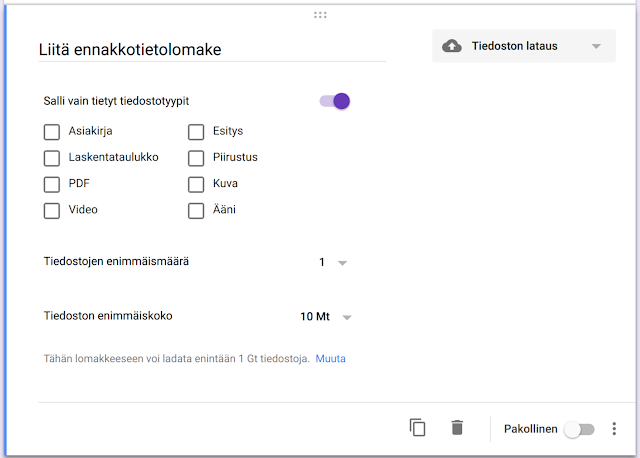Viewport: 640px width, 458px height.
Task: Grab the drag handle dots at top
Action: tap(320, 15)
